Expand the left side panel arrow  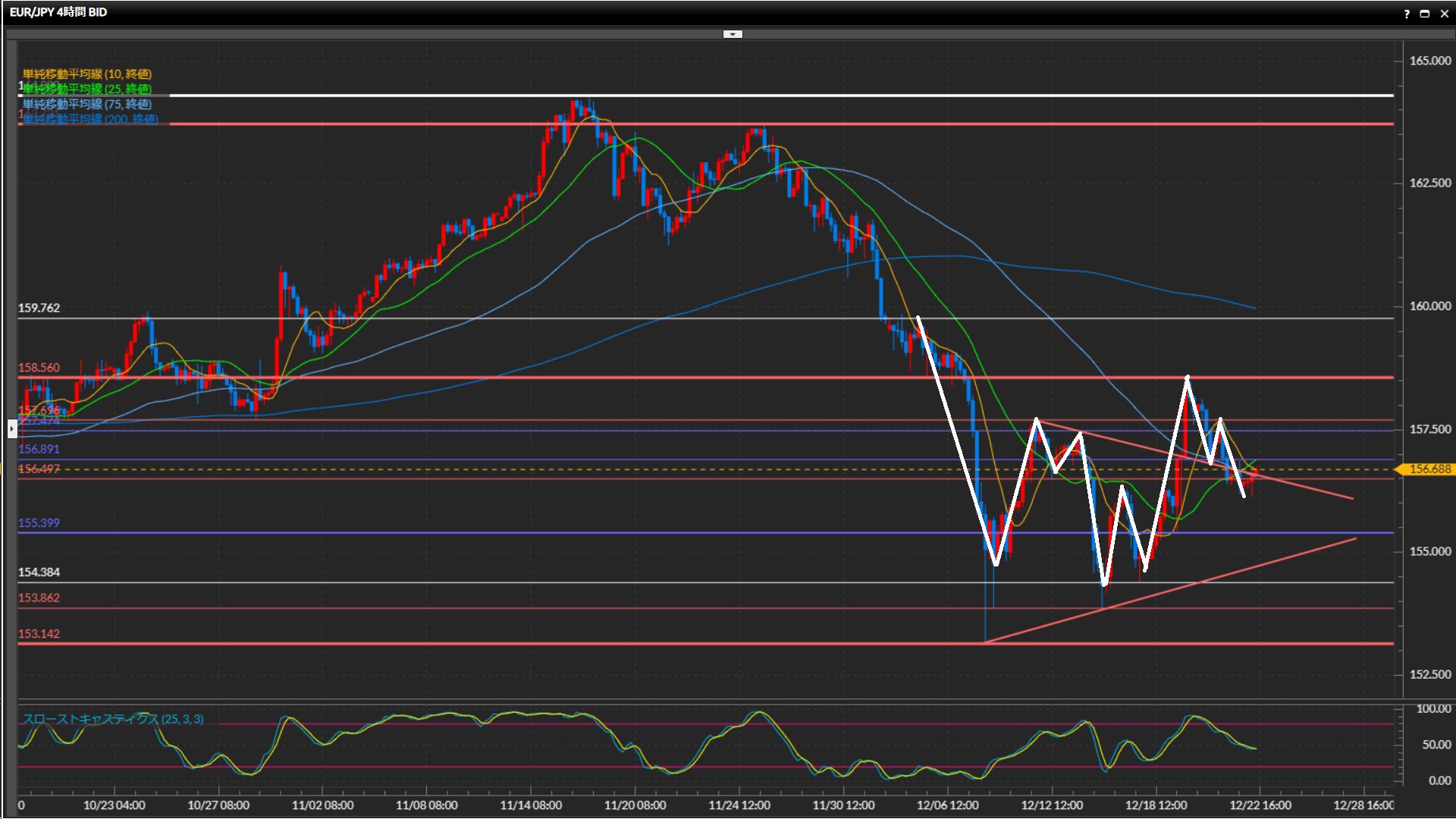coord(11,429)
